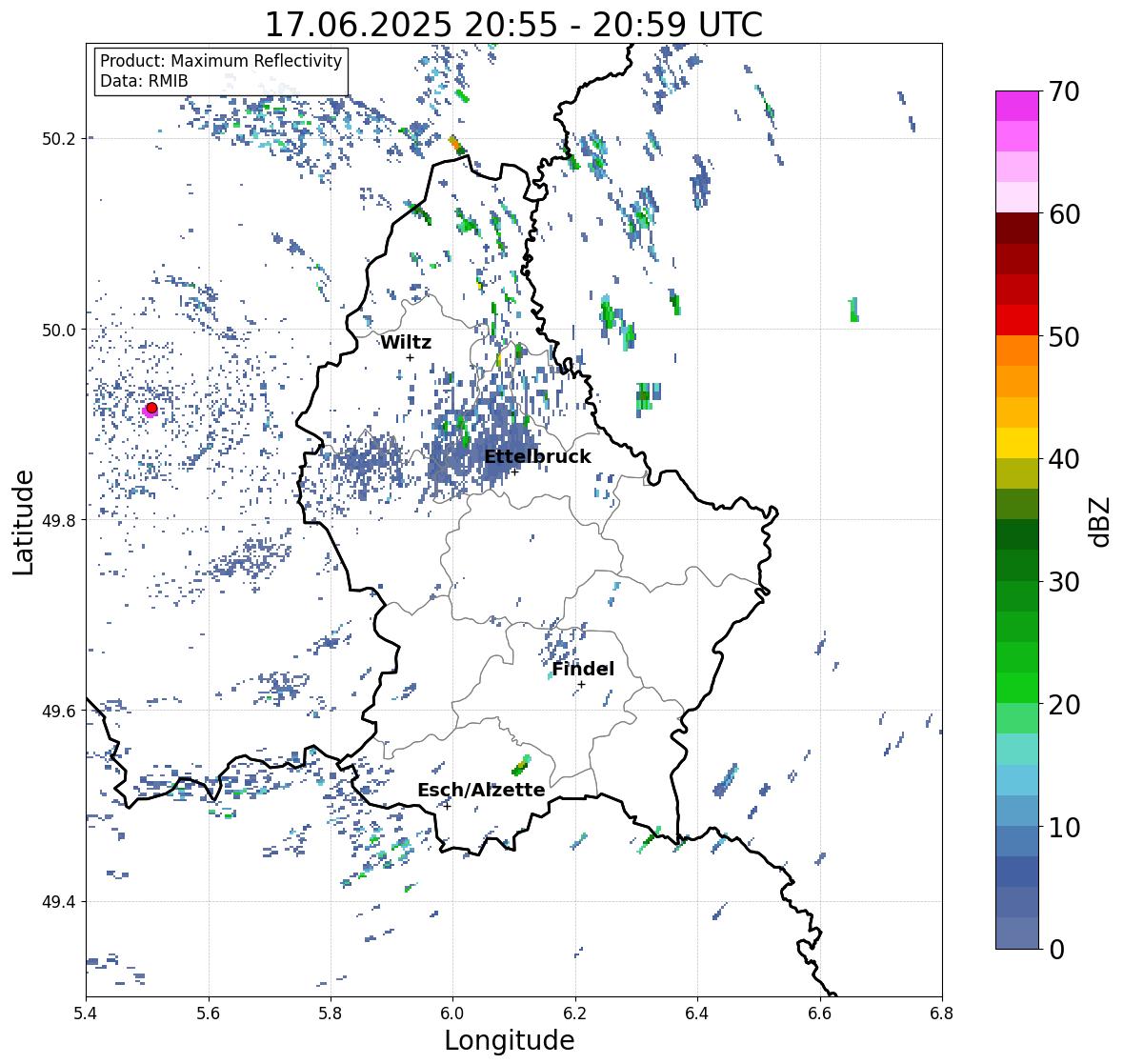Click the Latitude axis label

[x=23, y=522]
